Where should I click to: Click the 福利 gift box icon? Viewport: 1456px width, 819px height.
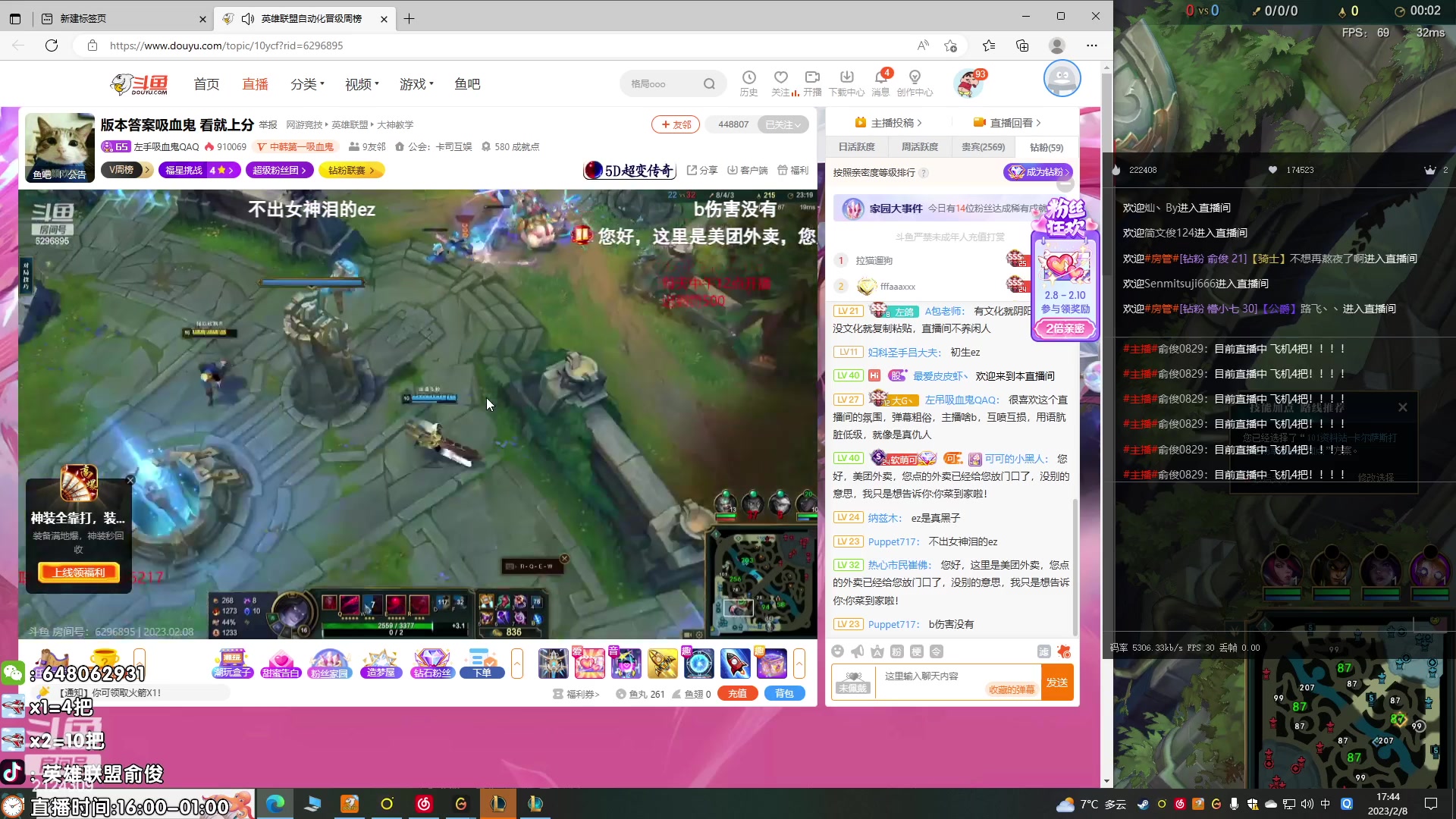(x=793, y=171)
